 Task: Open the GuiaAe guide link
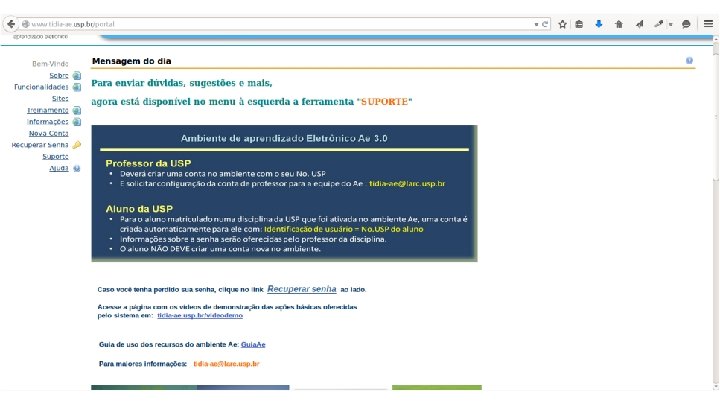tap(253, 344)
